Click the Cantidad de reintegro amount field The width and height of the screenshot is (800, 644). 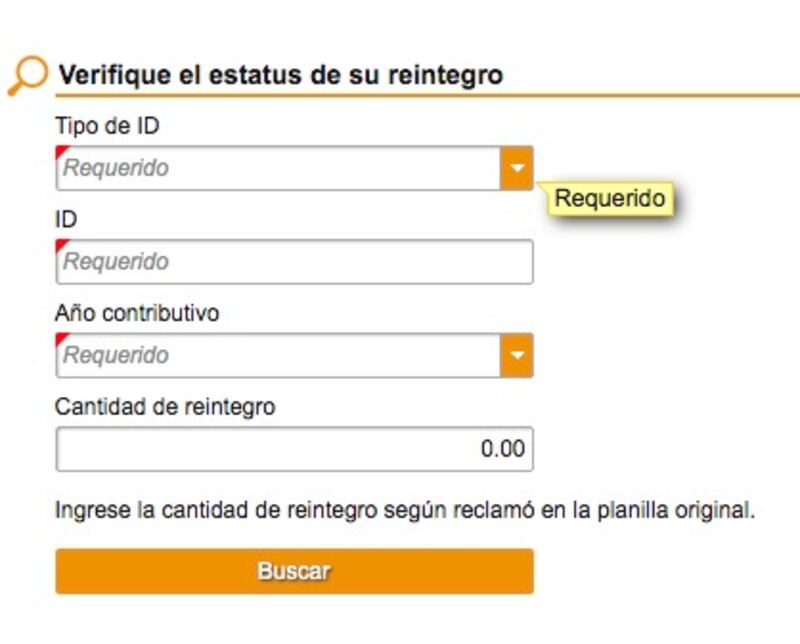(294, 449)
